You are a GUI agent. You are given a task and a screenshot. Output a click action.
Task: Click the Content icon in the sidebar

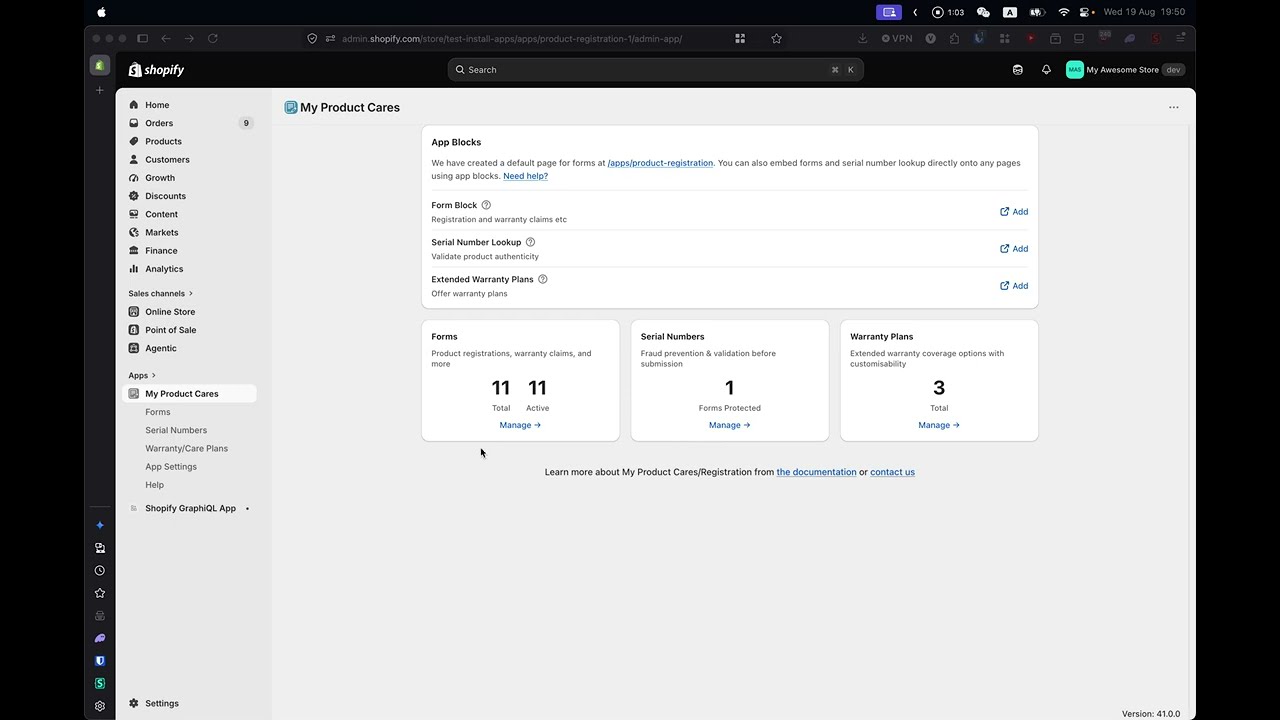point(134,214)
